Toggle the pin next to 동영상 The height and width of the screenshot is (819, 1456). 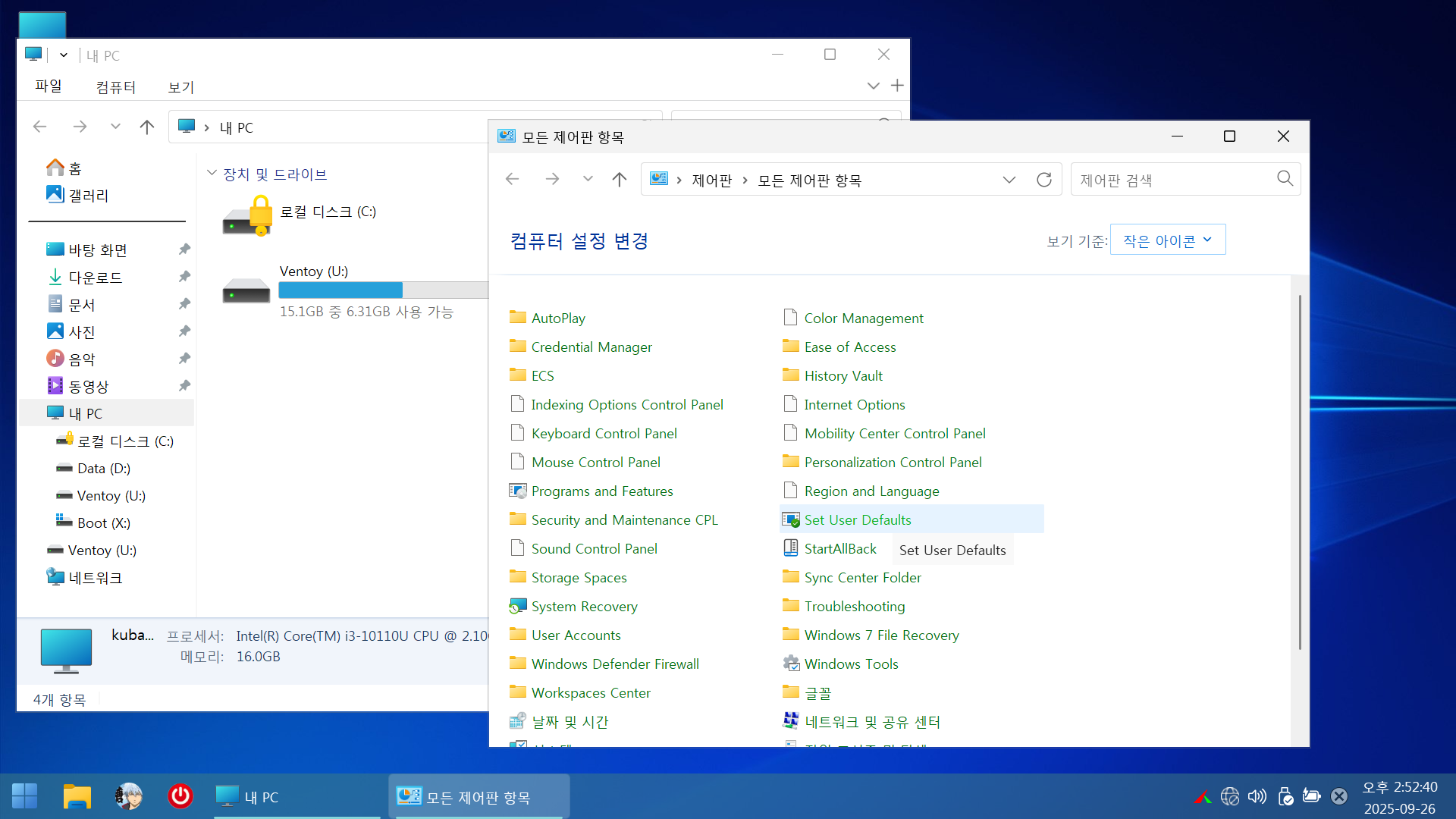coord(184,386)
